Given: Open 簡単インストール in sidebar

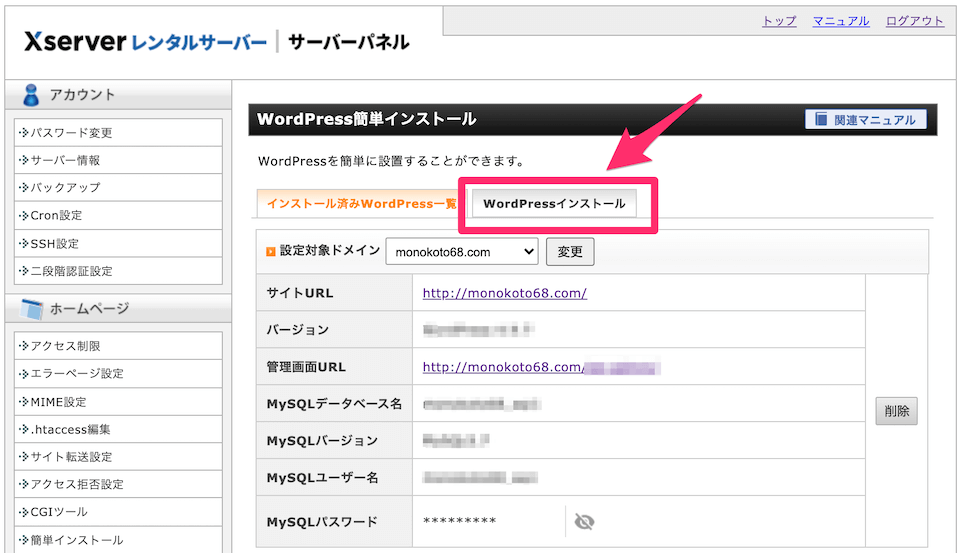Looking at the screenshot, I should (118, 540).
